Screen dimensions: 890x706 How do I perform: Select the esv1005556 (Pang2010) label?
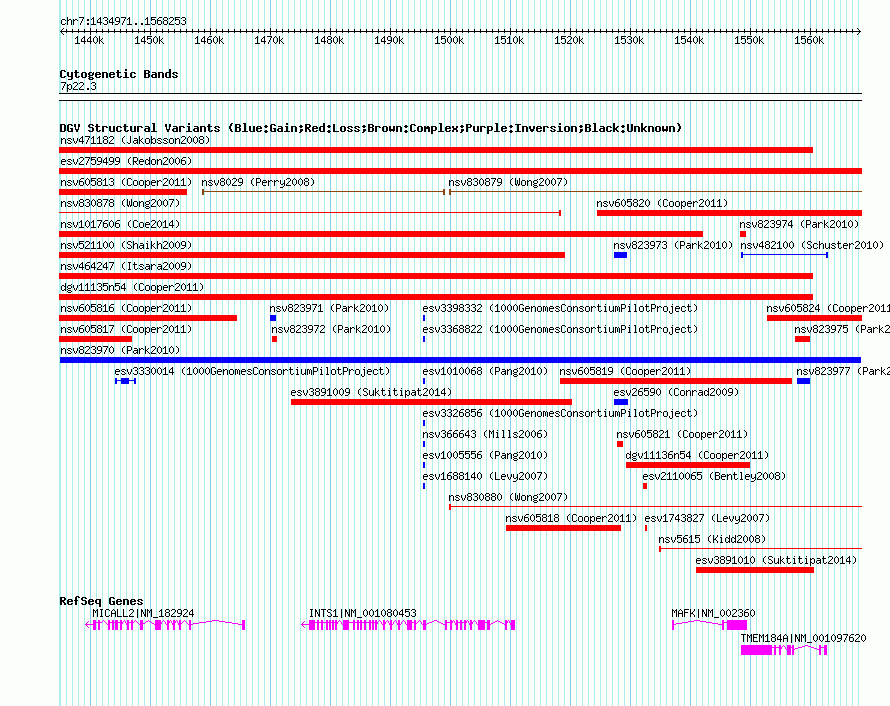(x=485, y=455)
